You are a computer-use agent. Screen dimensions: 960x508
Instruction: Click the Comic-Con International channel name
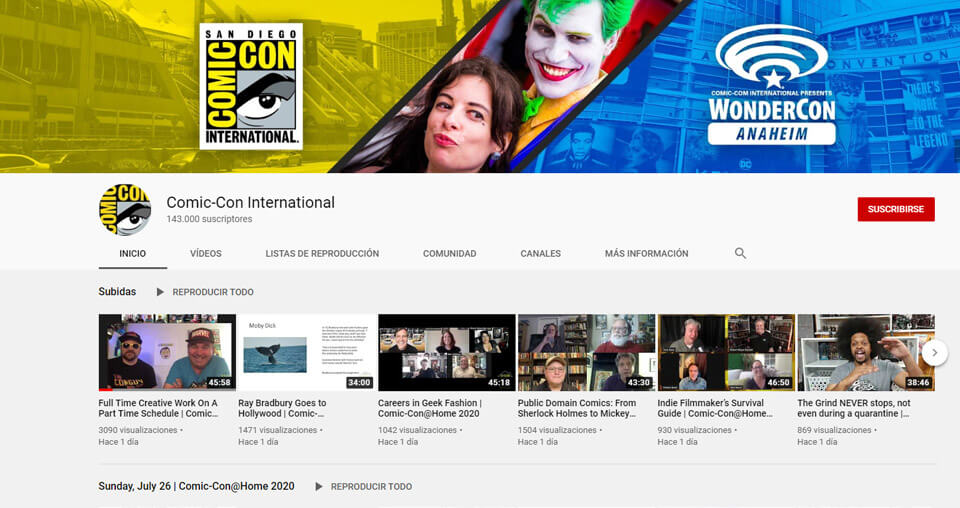pyautogui.click(x=250, y=203)
